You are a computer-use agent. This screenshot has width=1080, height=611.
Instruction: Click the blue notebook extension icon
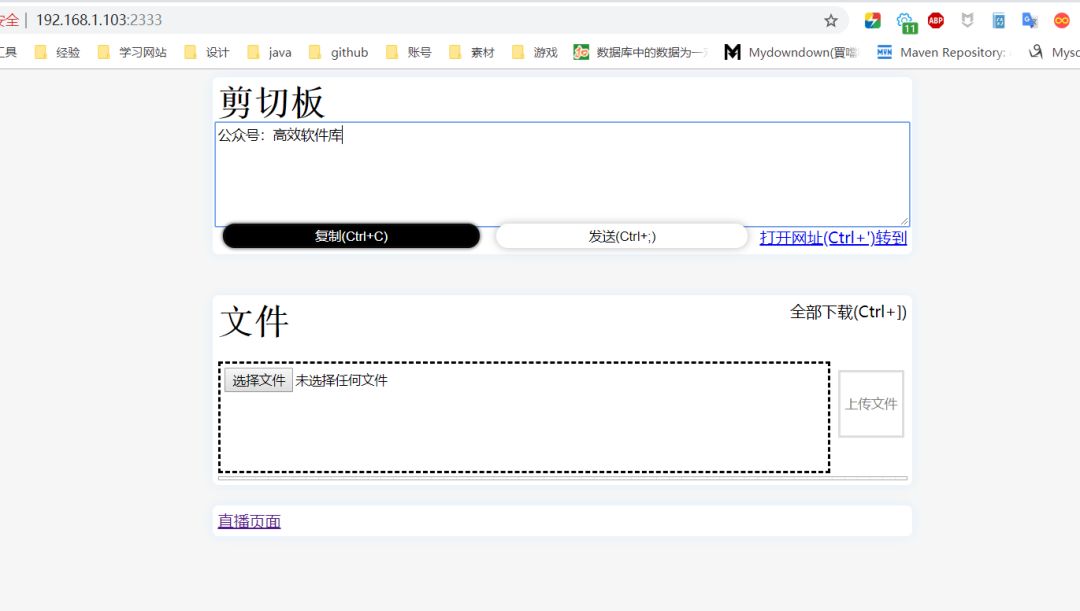tap(997, 19)
